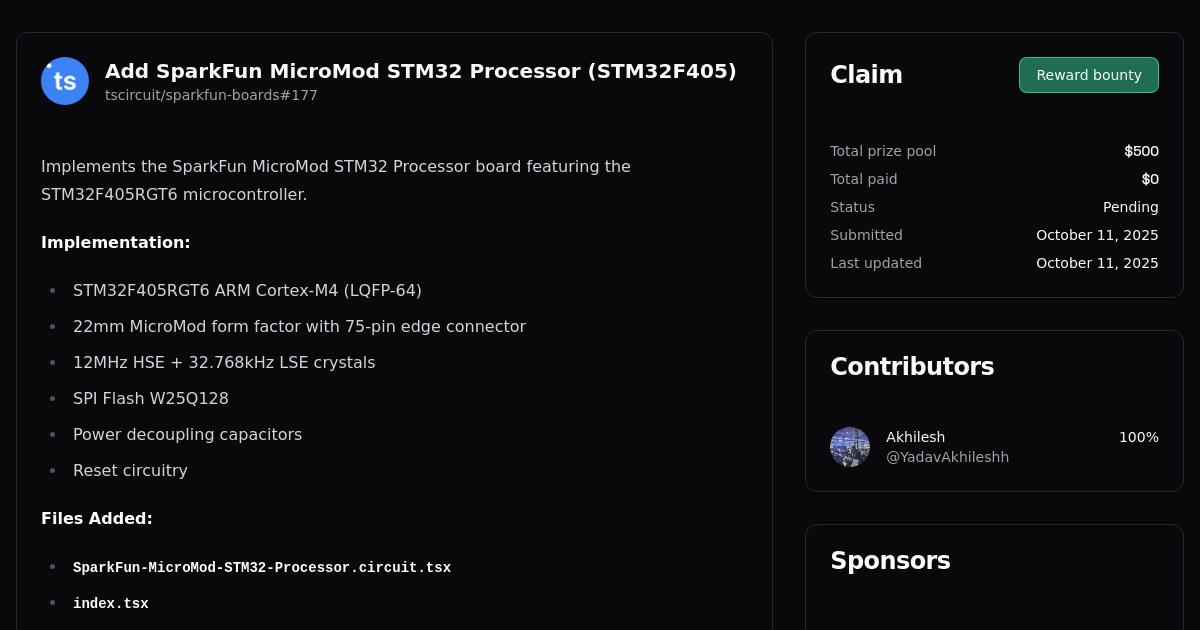Select the green Reward bounty button icon area
This screenshot has width=1200, height=630.
click(x=1088, y=74)
